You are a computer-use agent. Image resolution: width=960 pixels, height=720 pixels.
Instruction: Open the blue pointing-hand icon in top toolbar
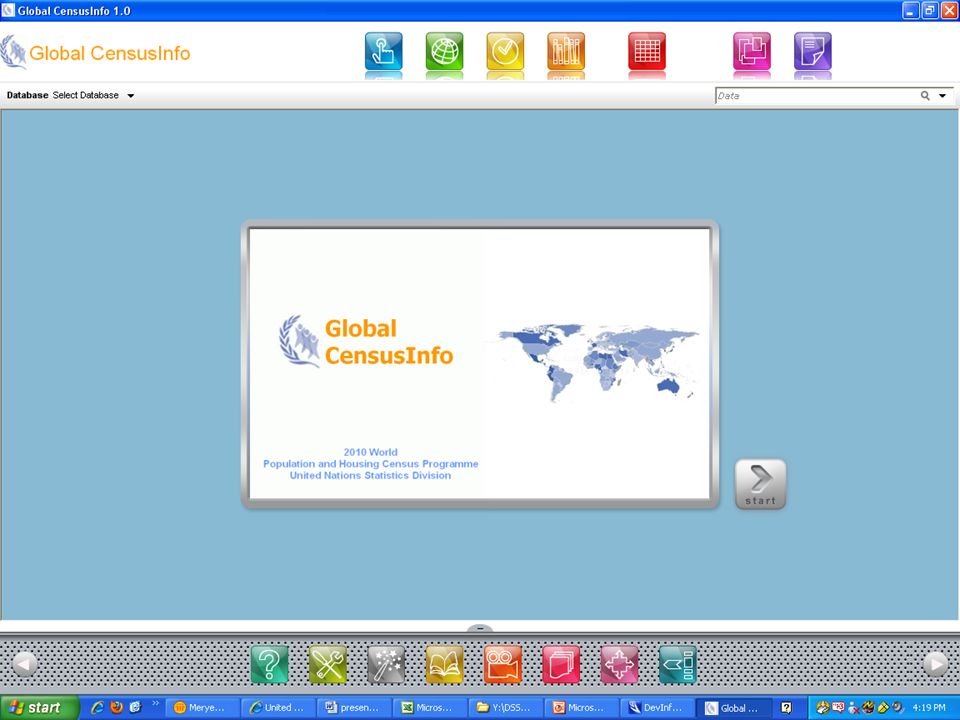(383, 51)
